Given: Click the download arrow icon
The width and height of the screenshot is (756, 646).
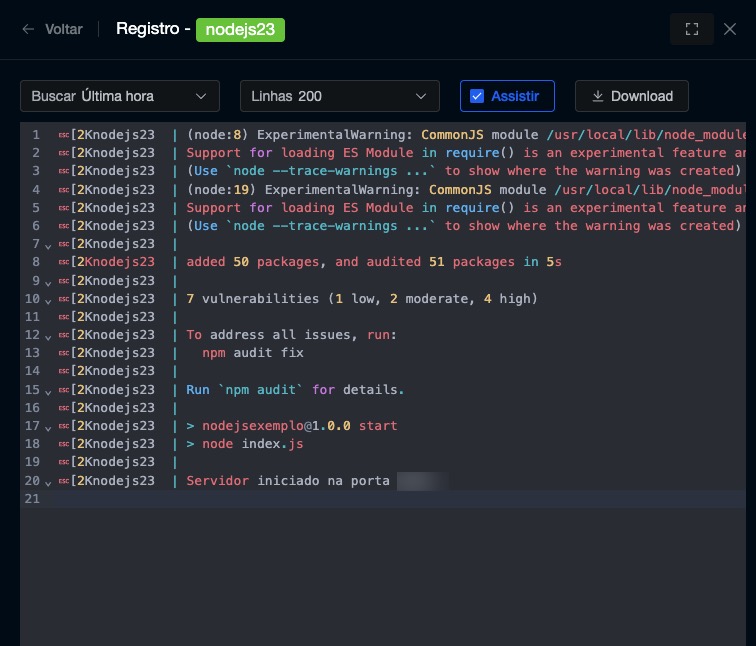Looking at the screenshot, I should tap(597, 96).
